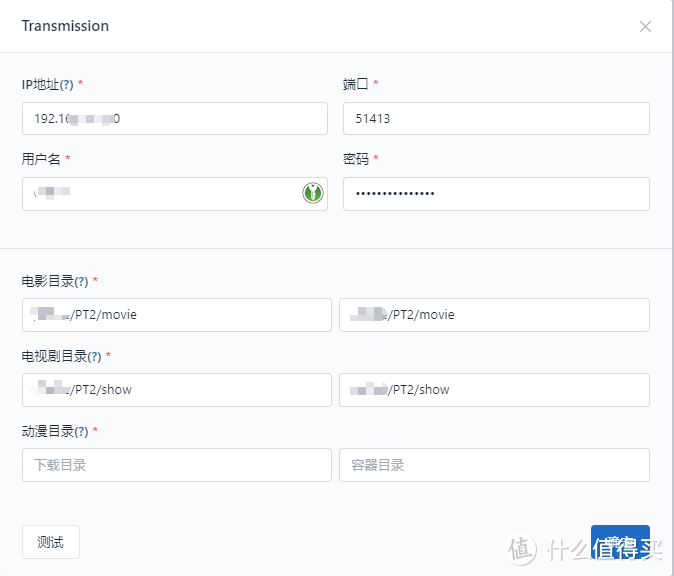Open the 电影目录 help question mark
The height and width of the screenshot is (576, 674).
81,282
